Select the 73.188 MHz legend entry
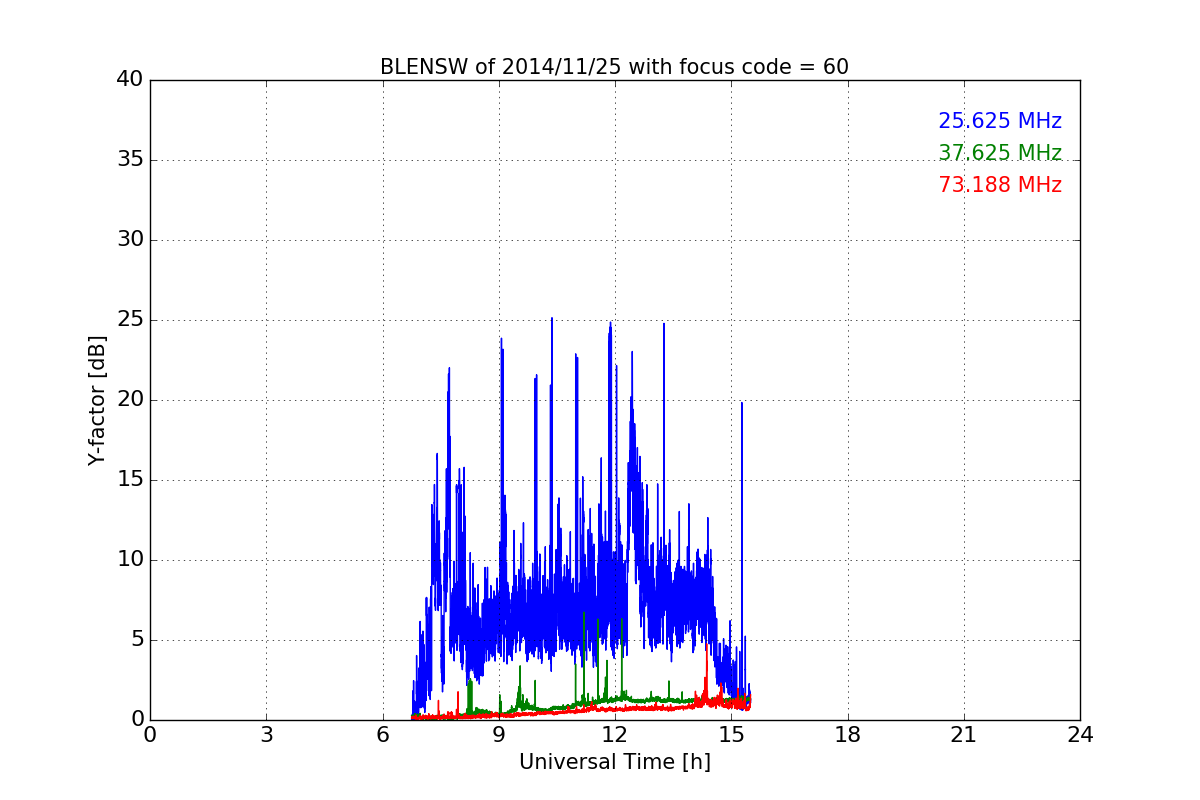 tap(1000, 185)
